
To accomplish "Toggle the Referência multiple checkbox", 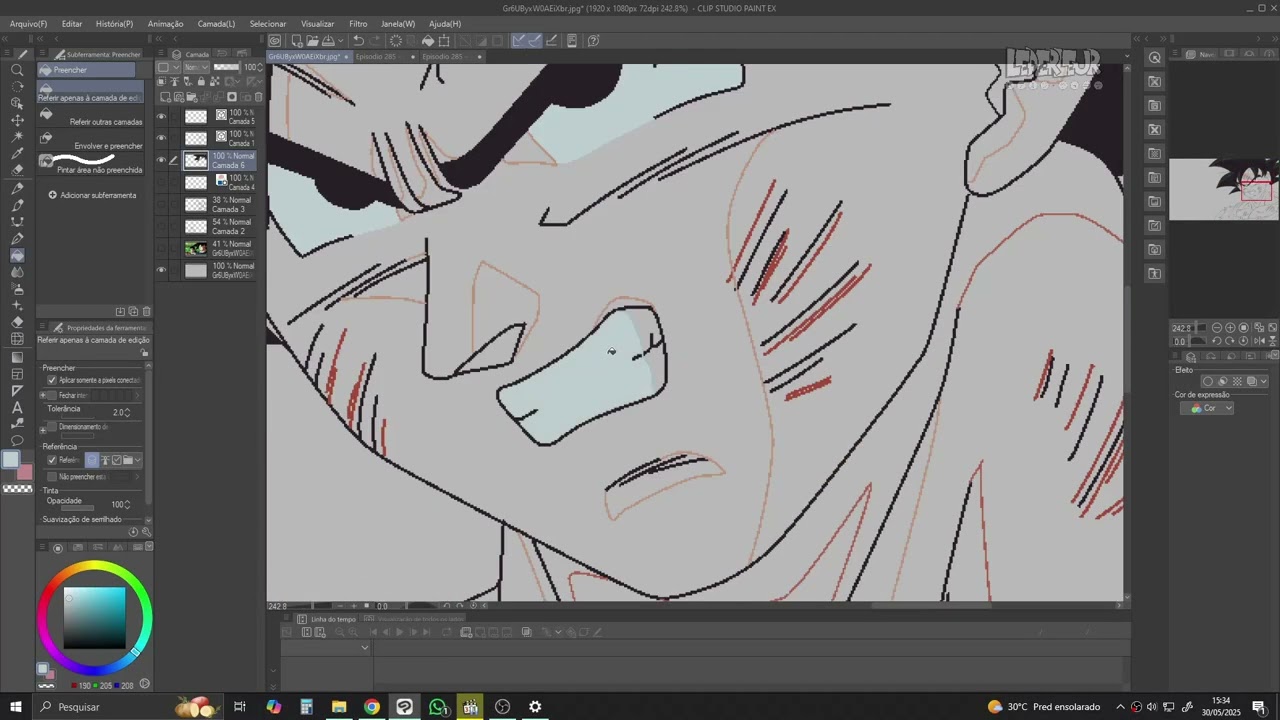I will tap(52, 460).
